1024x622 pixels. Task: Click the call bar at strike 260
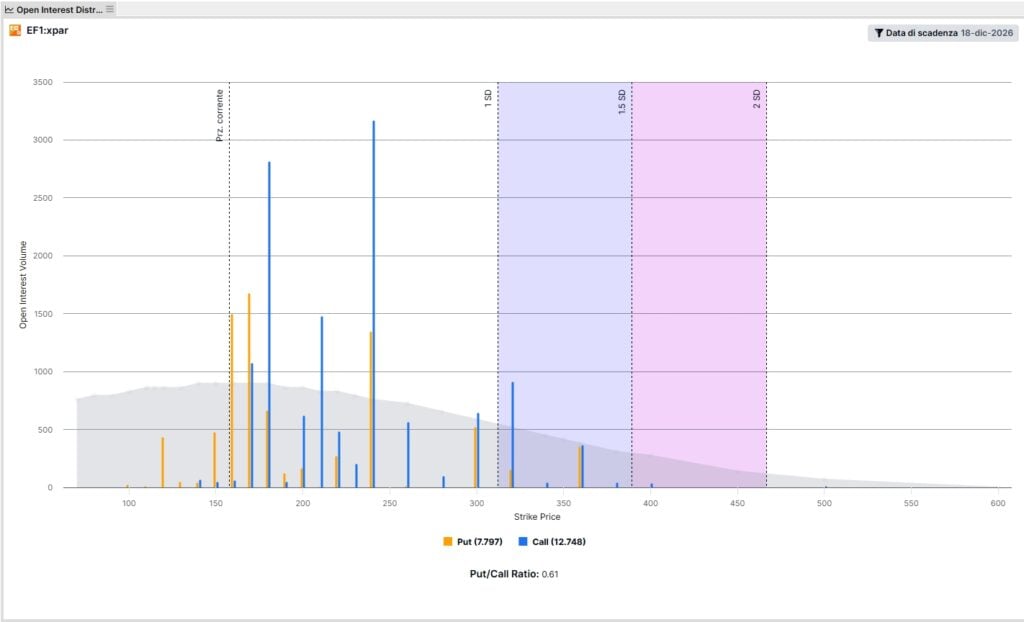[408, 455]
